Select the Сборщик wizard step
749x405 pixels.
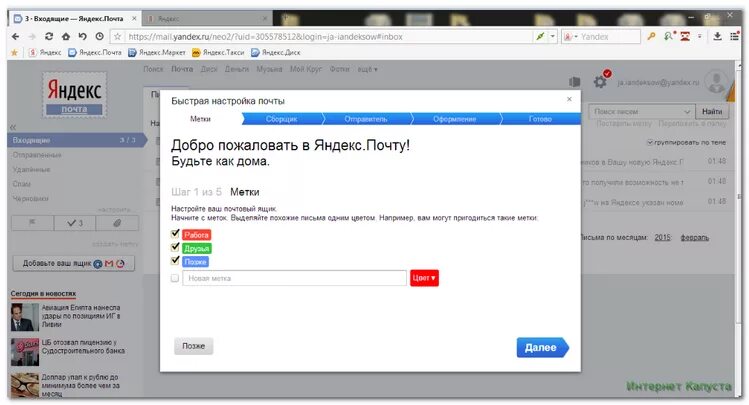point(281,119)
